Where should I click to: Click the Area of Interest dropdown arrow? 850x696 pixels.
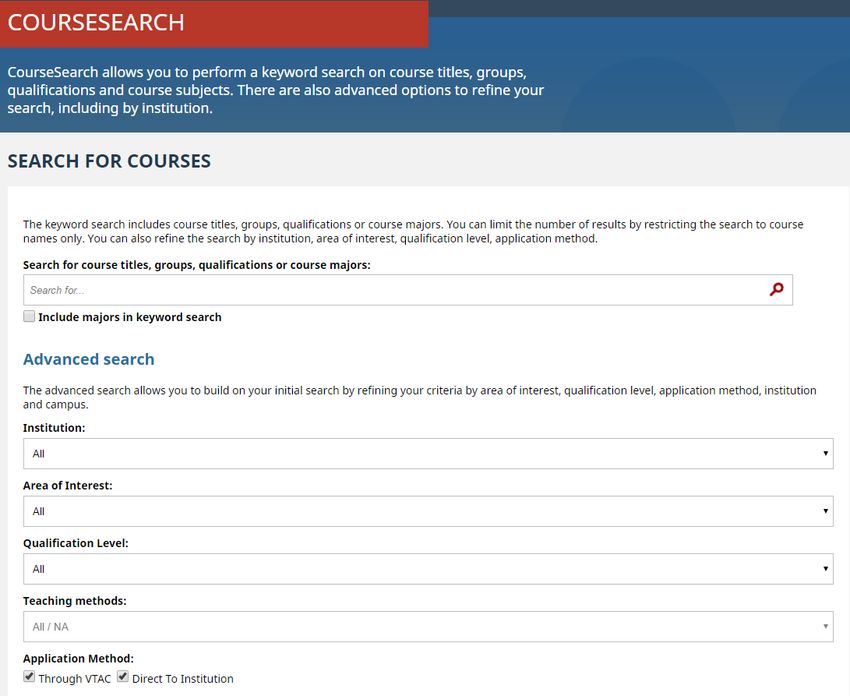pyautogui.click(x=825, y=511)
